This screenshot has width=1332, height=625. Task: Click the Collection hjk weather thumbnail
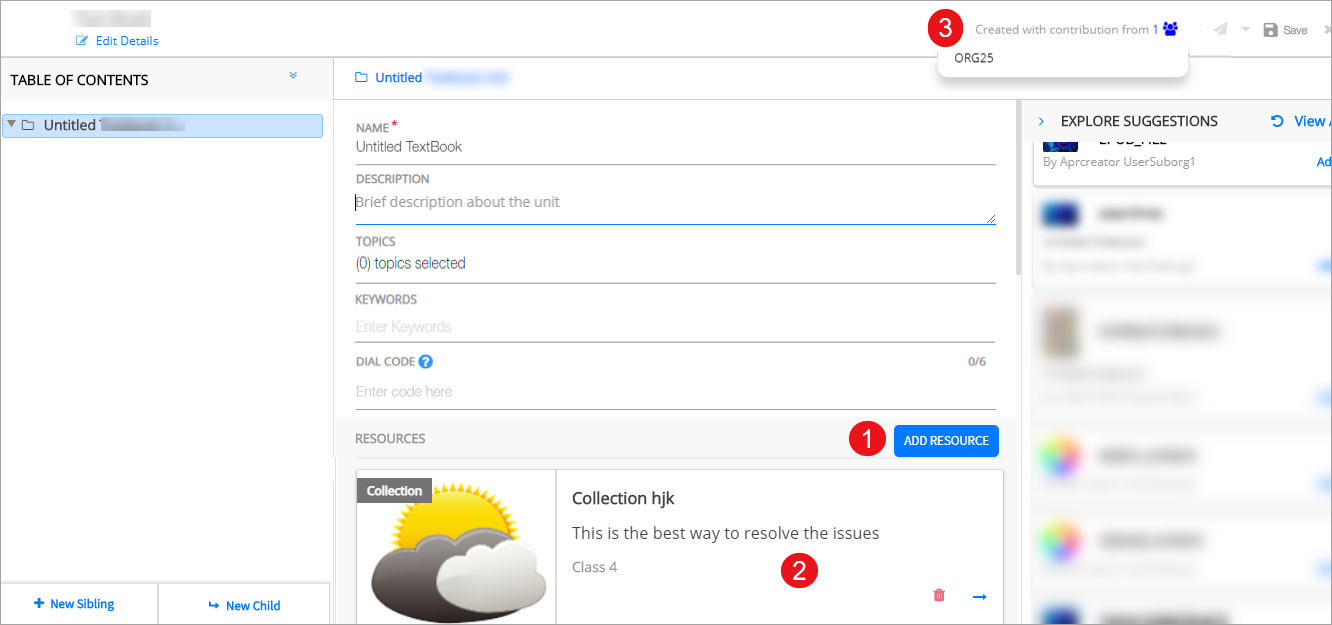pyautogui.click(x=455, y=550)
